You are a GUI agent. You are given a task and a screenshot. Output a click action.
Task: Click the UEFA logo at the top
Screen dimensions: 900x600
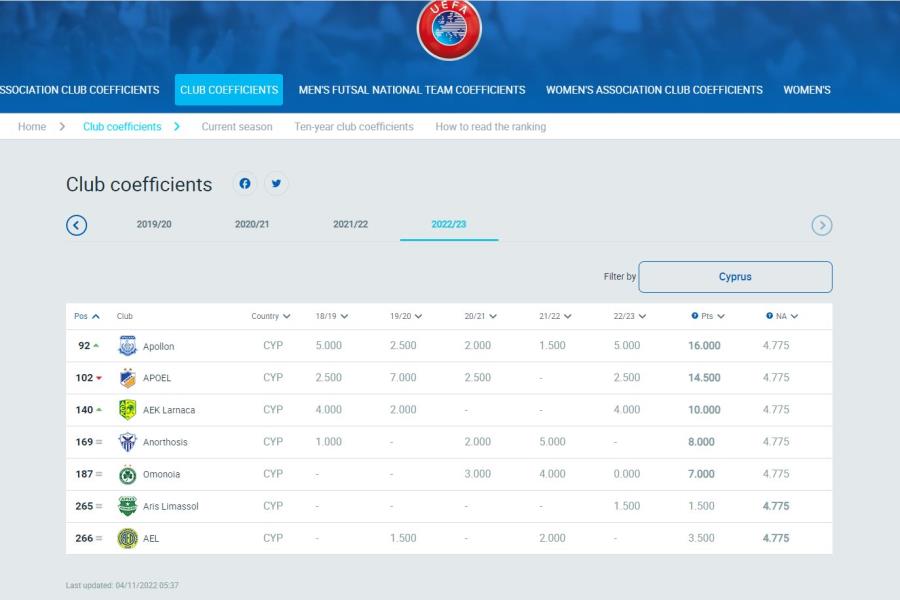[x=449, y=29]
